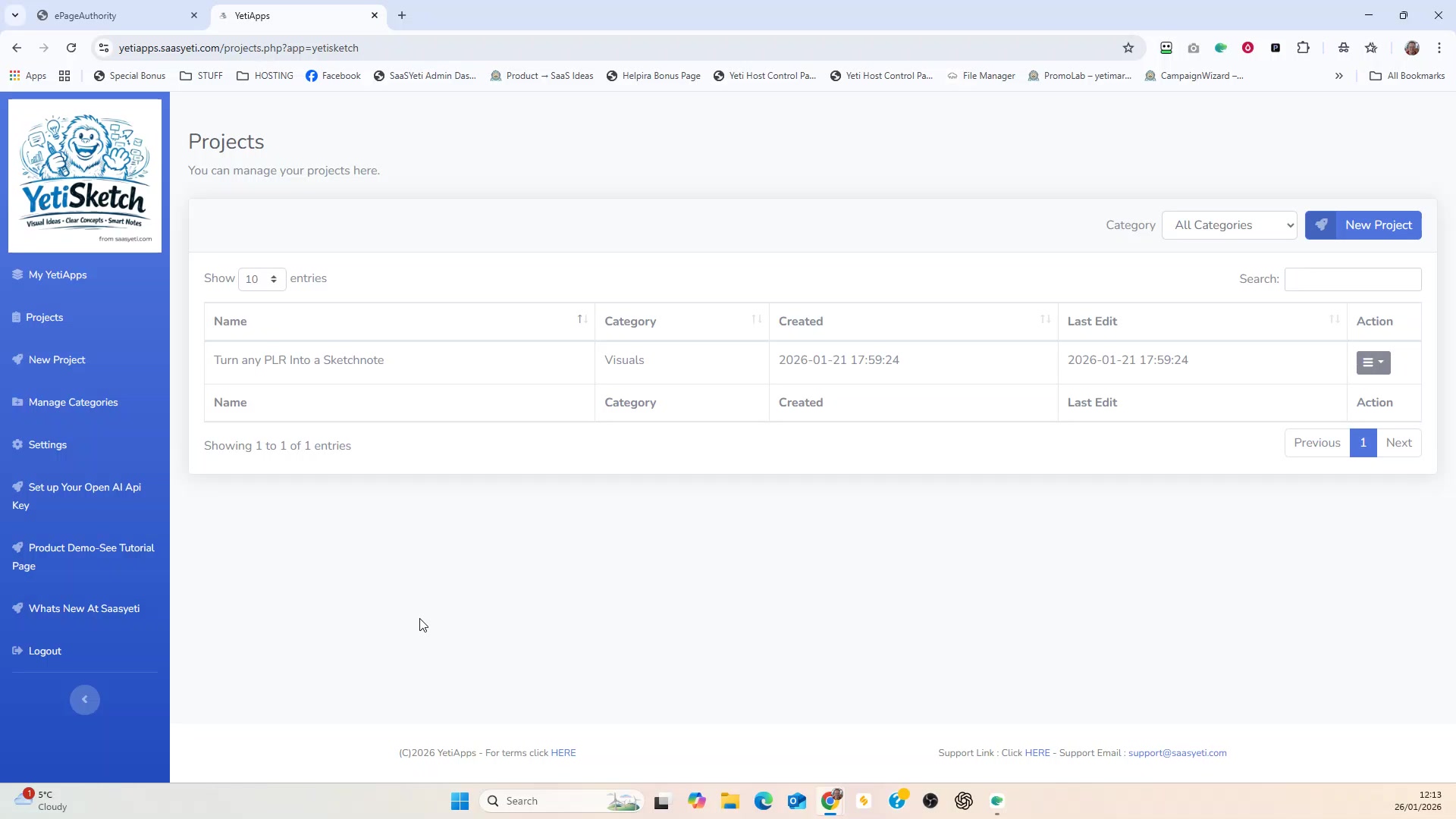Sort table by Created column arrows
Viewport: 1456px width, 819px height.
pos(1046,319)
